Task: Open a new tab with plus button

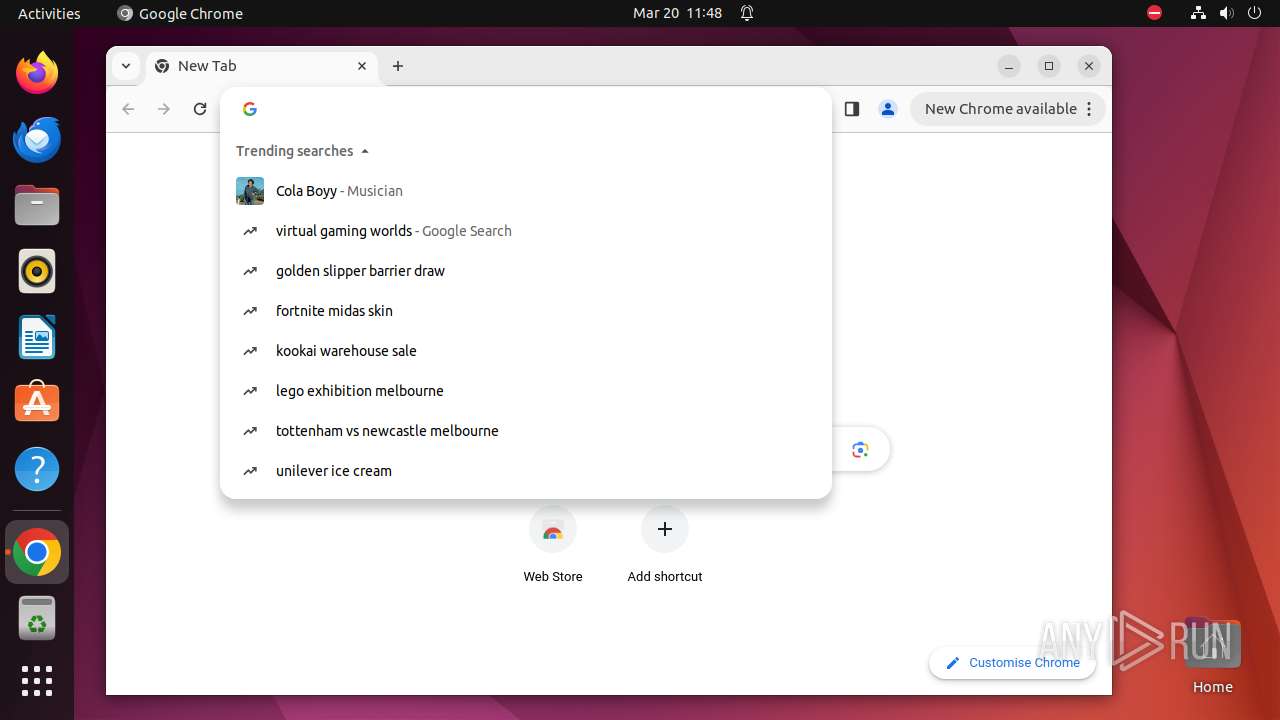Action: pyautogui.click(x=398, y=66)
